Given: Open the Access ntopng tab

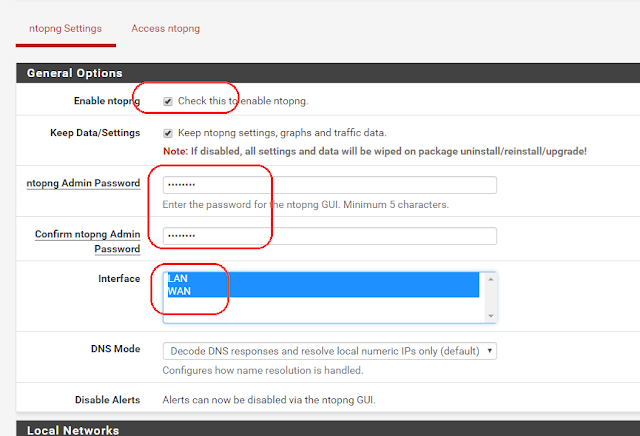Looking at the screenshot, I should tap(165, 29).
